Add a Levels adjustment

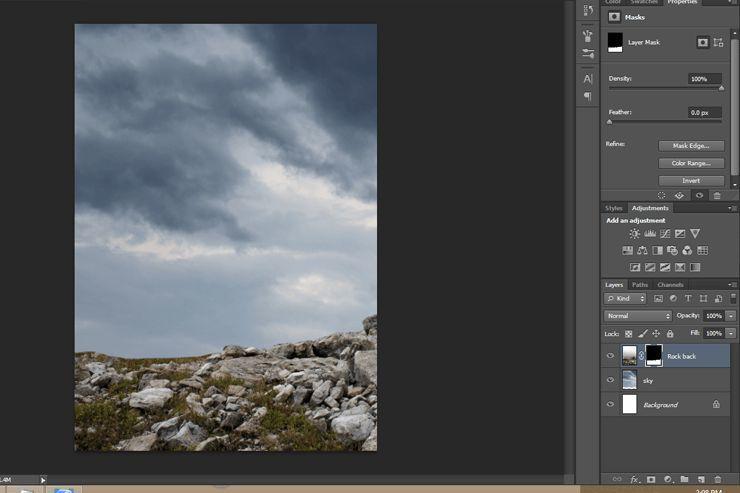tap(649, 233)
